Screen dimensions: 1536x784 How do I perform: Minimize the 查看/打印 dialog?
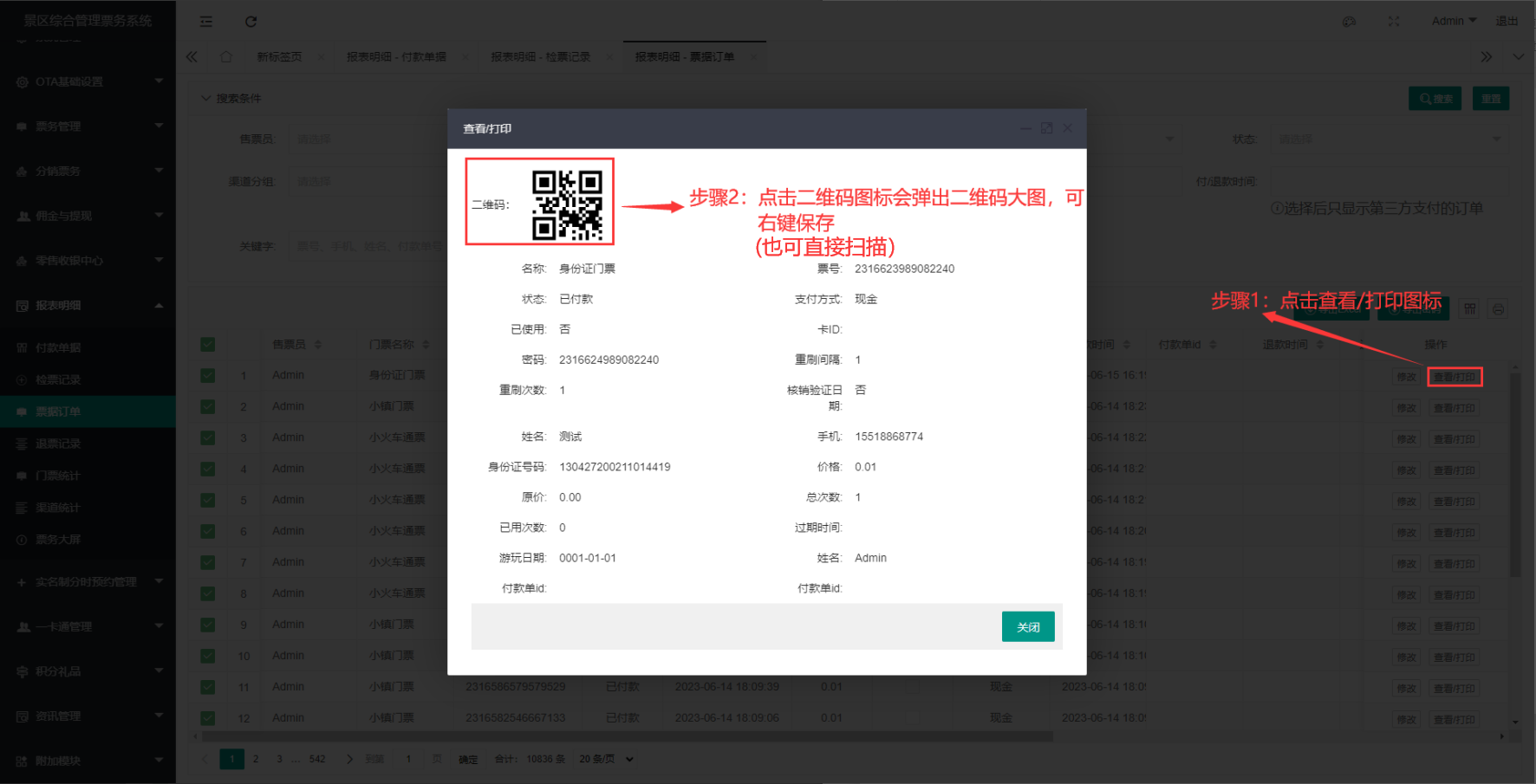(1025, 128)
